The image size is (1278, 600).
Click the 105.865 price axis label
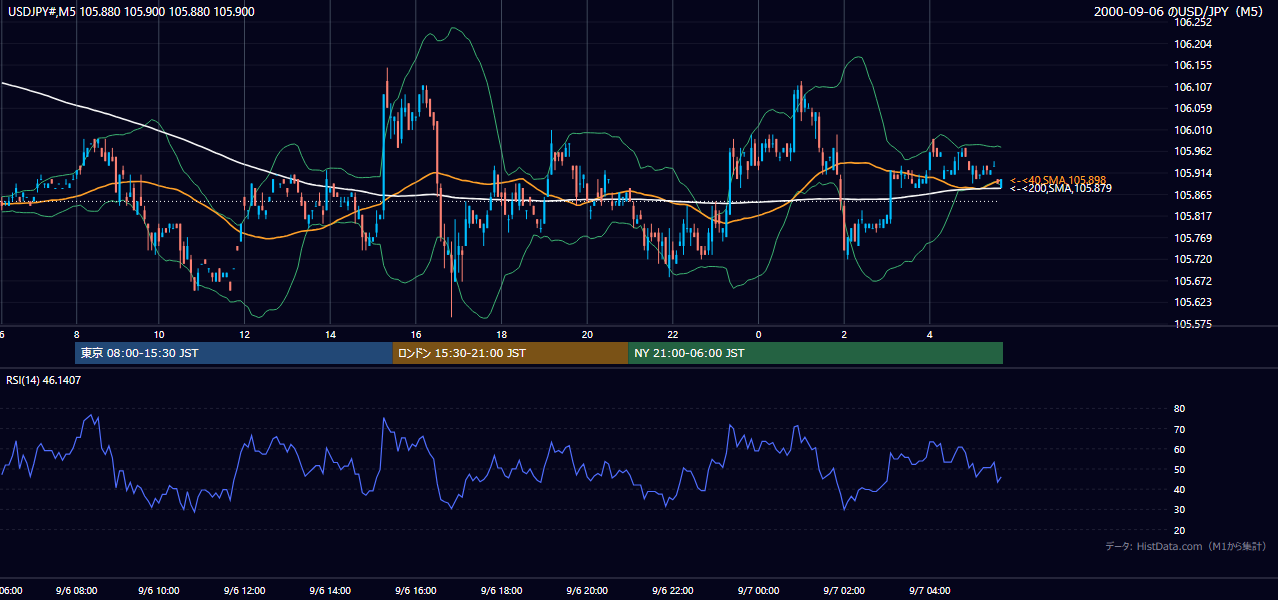click(1193, 195)
